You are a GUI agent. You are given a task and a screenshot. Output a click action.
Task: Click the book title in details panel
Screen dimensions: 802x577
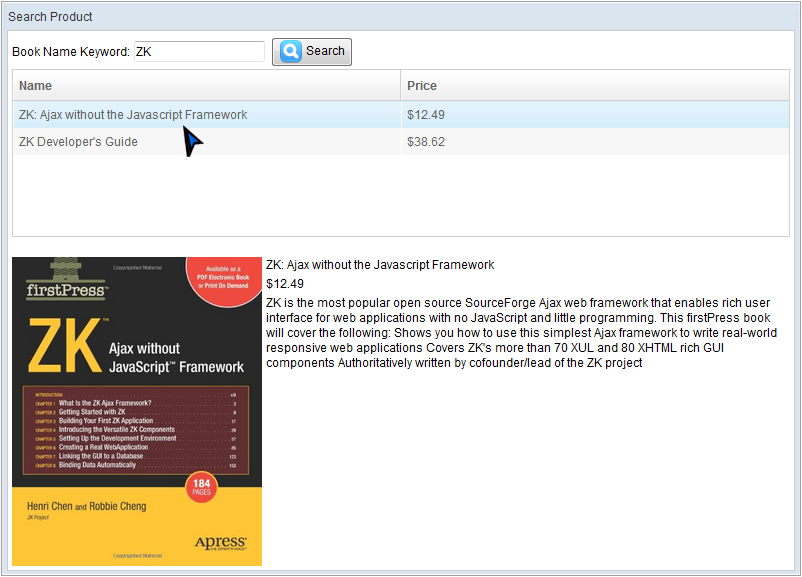pos(380,265)
